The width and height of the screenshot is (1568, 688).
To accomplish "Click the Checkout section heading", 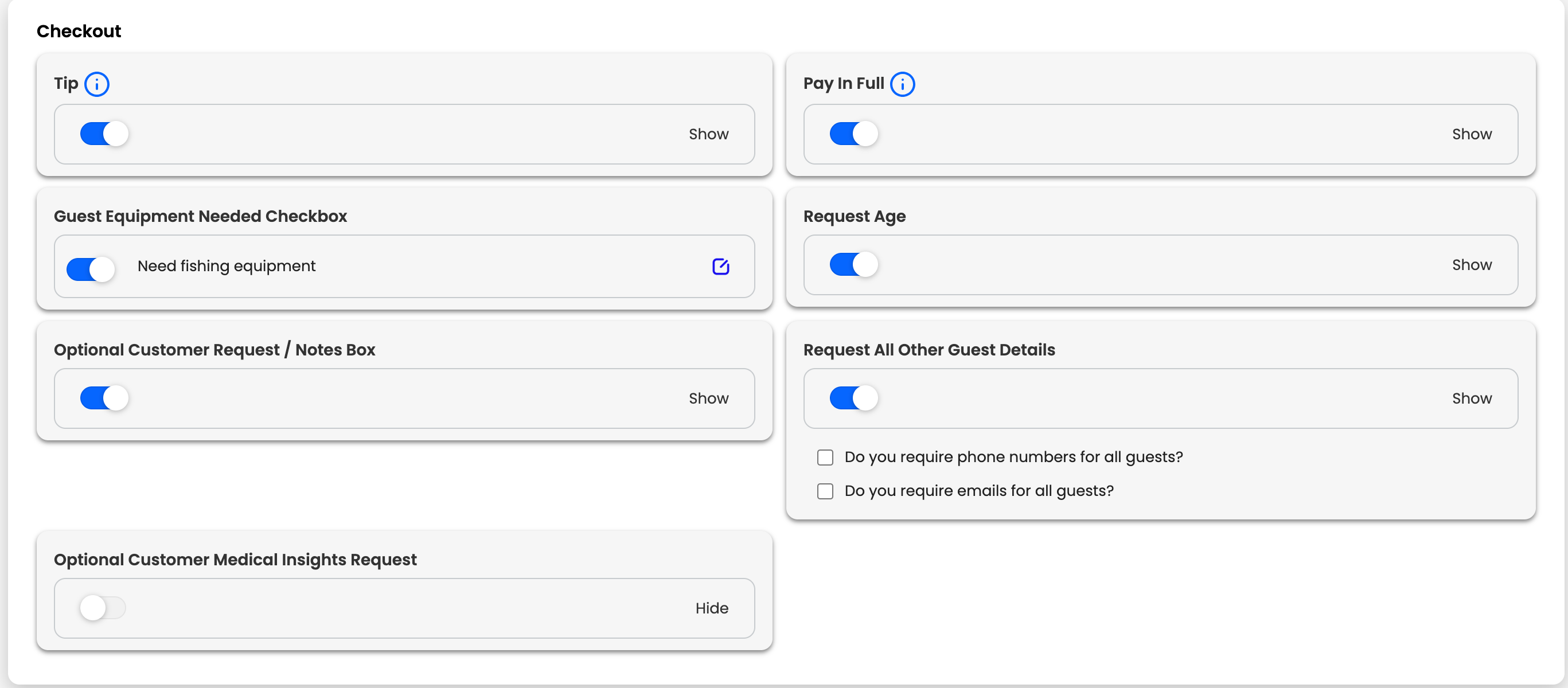I will point(79,31).
